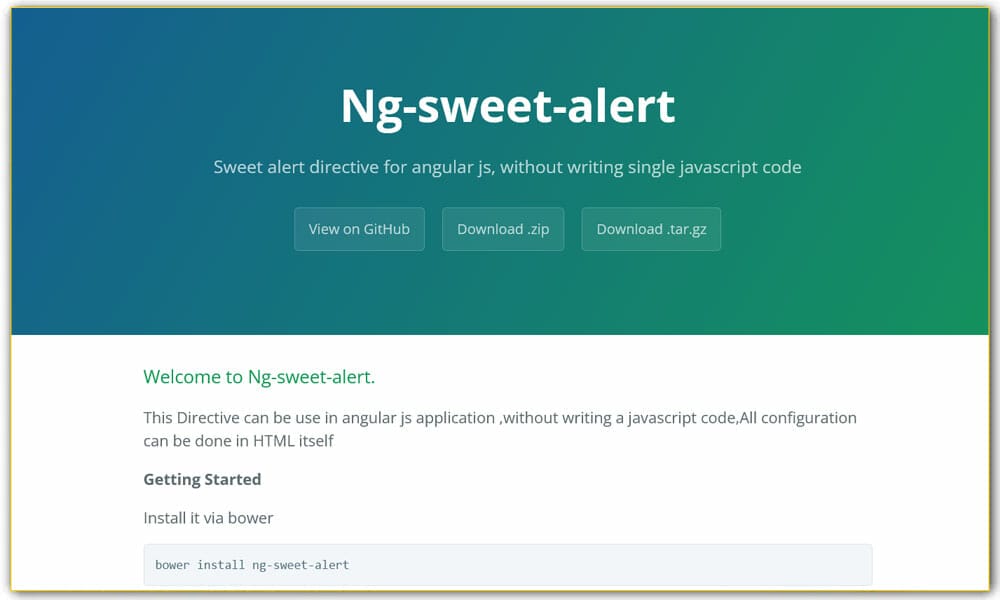Select the word bower in the code snippet
Viewport: 1000px width, 600px height.
[172, 564]
